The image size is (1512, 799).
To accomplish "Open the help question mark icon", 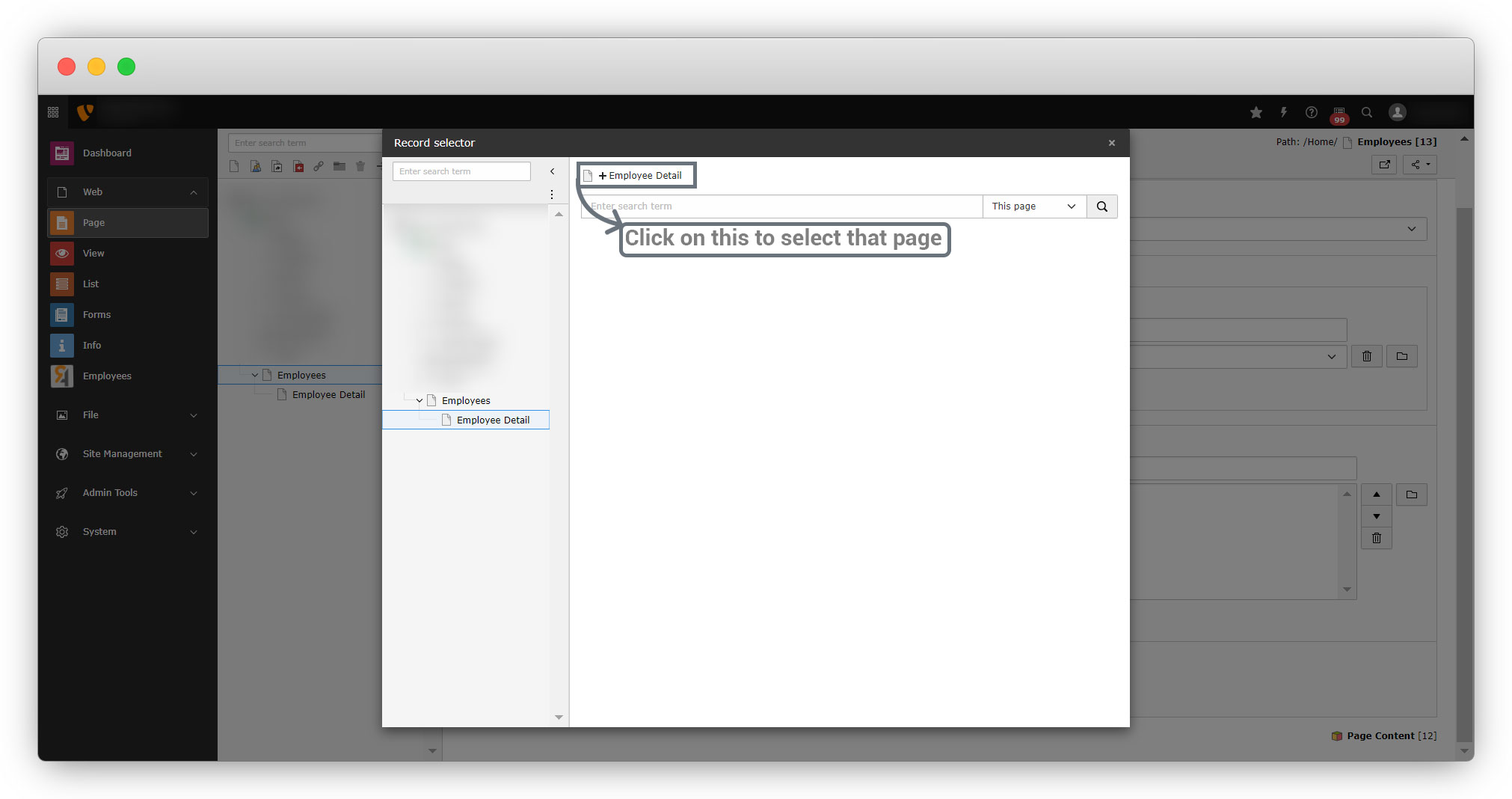I will click(x=1312, y=112).
